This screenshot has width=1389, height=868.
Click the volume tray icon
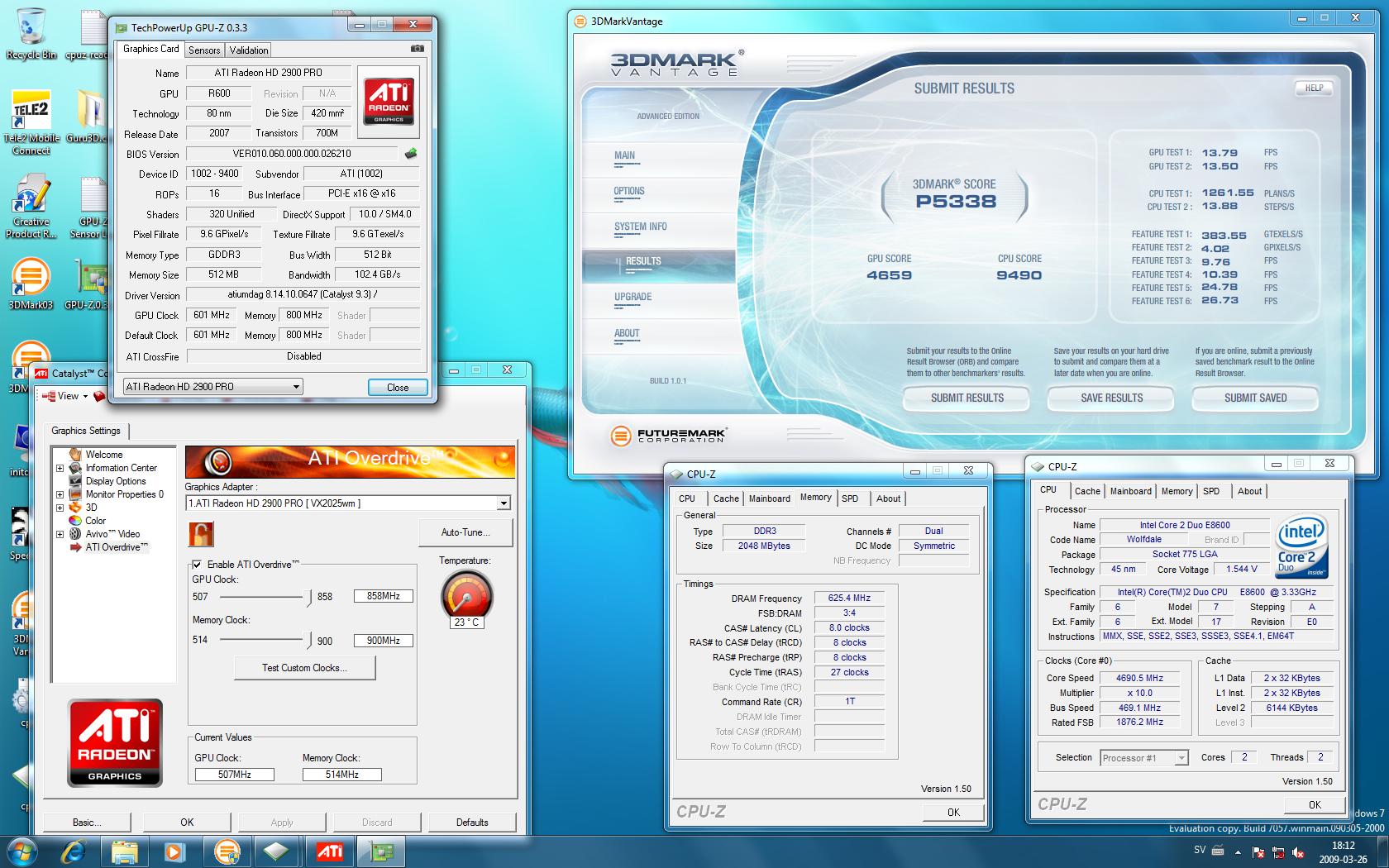pos(1298,851)
